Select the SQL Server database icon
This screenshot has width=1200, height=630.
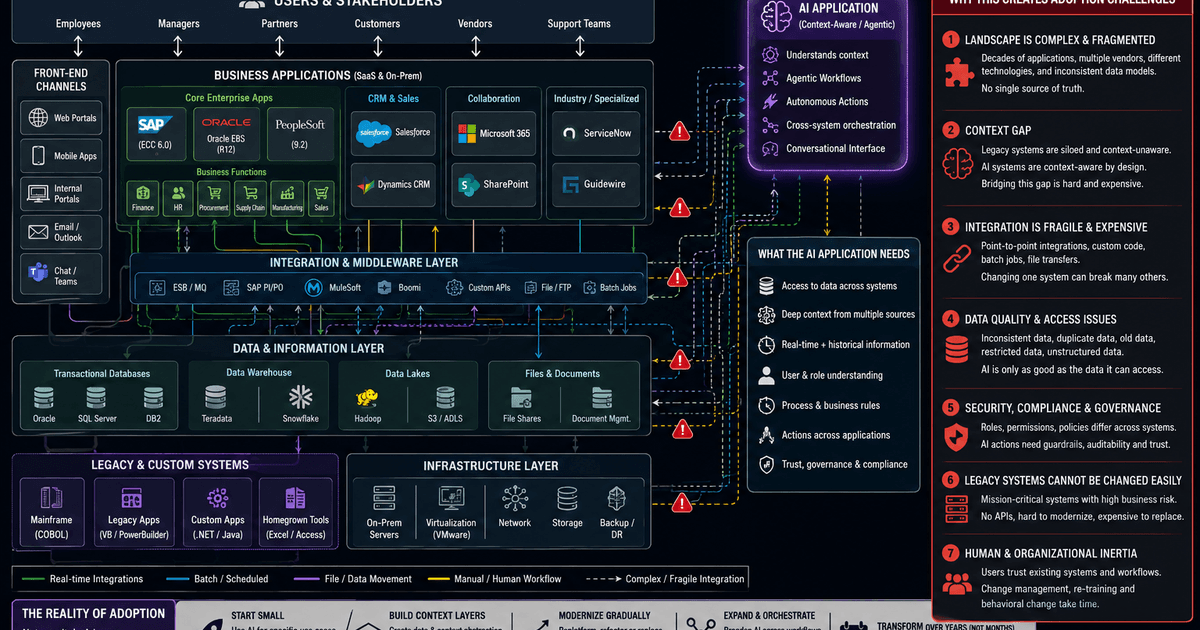[x=97, y=397]
